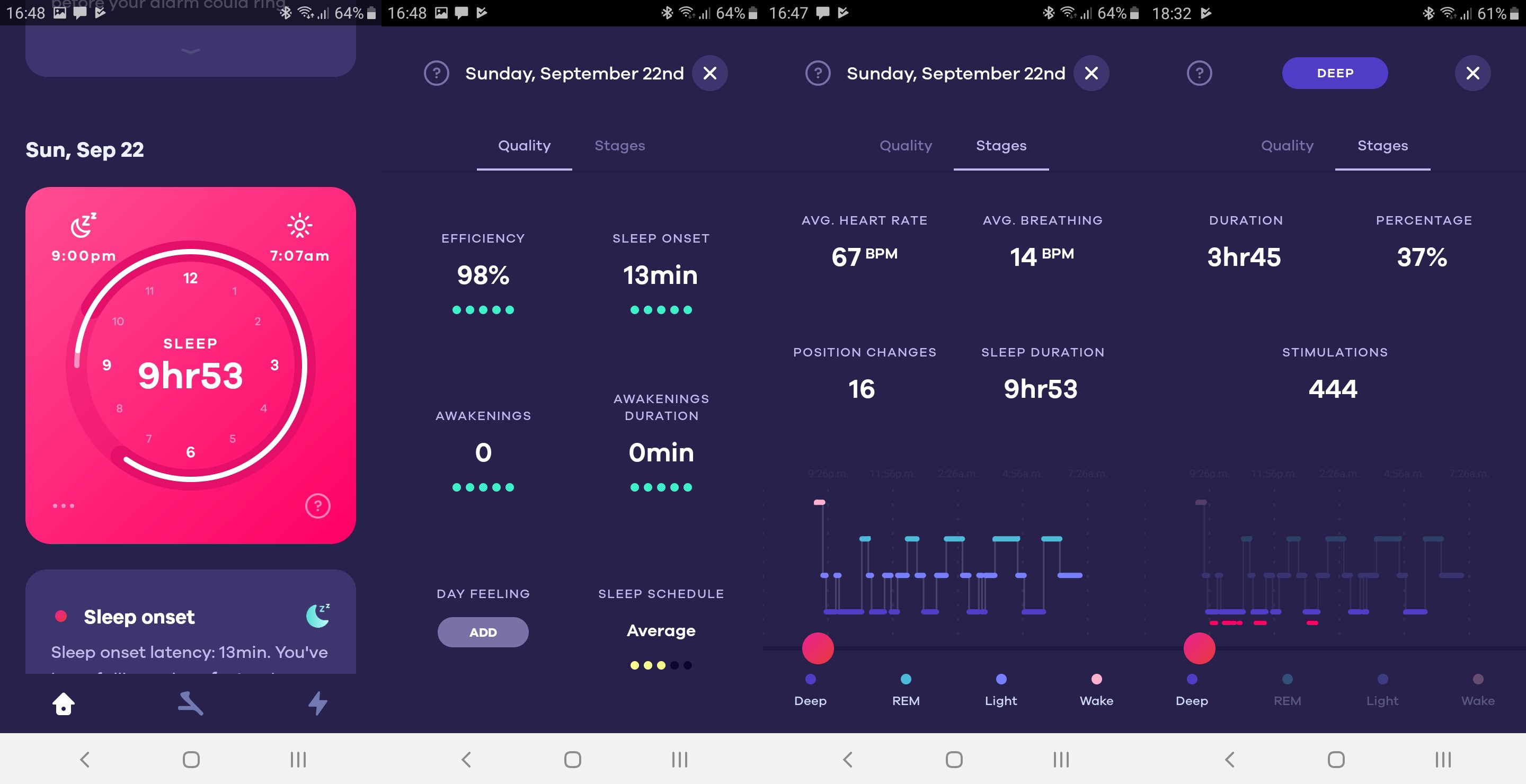
Task: Toggle REM stage filter on third screen
Action: pyautogui.click(x=906, y=690)
